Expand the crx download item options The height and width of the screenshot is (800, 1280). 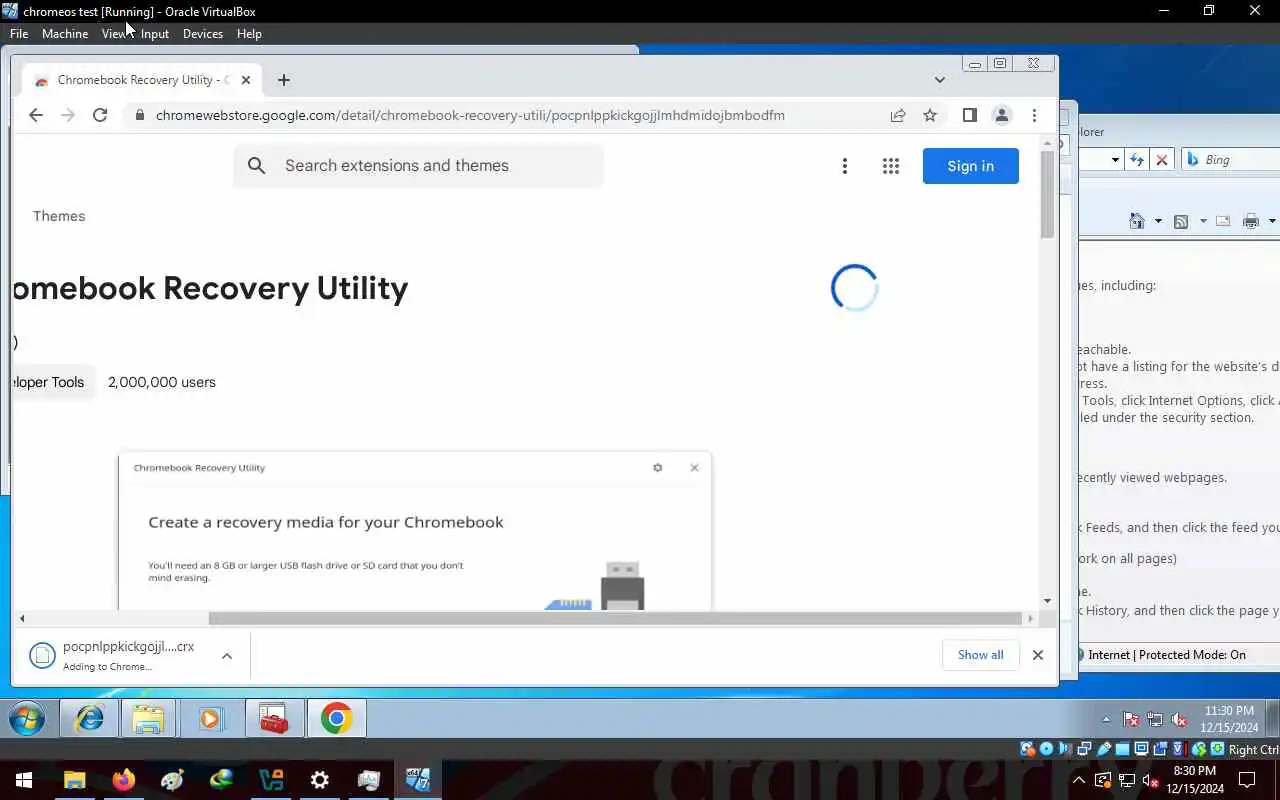click(227, 656)
